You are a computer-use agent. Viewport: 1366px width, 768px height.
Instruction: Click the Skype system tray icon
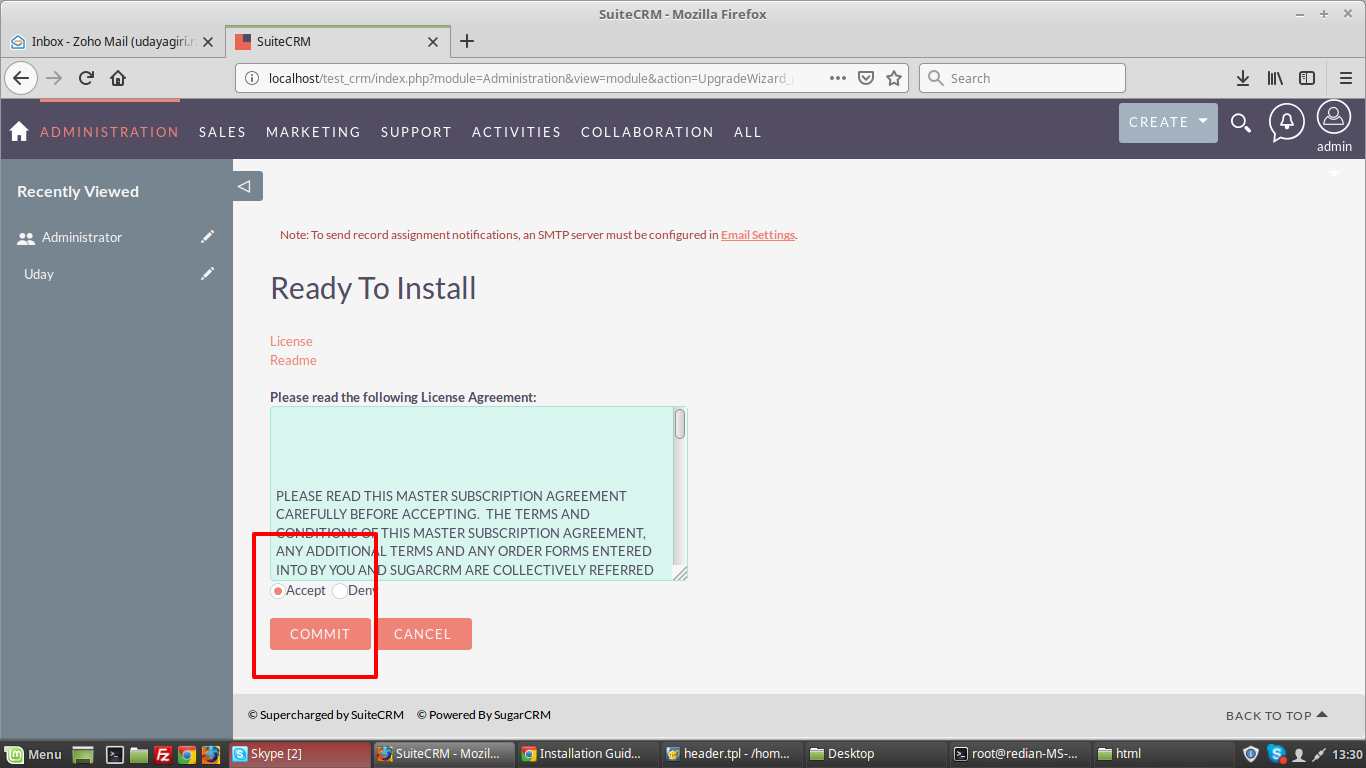coord(1275,754)
